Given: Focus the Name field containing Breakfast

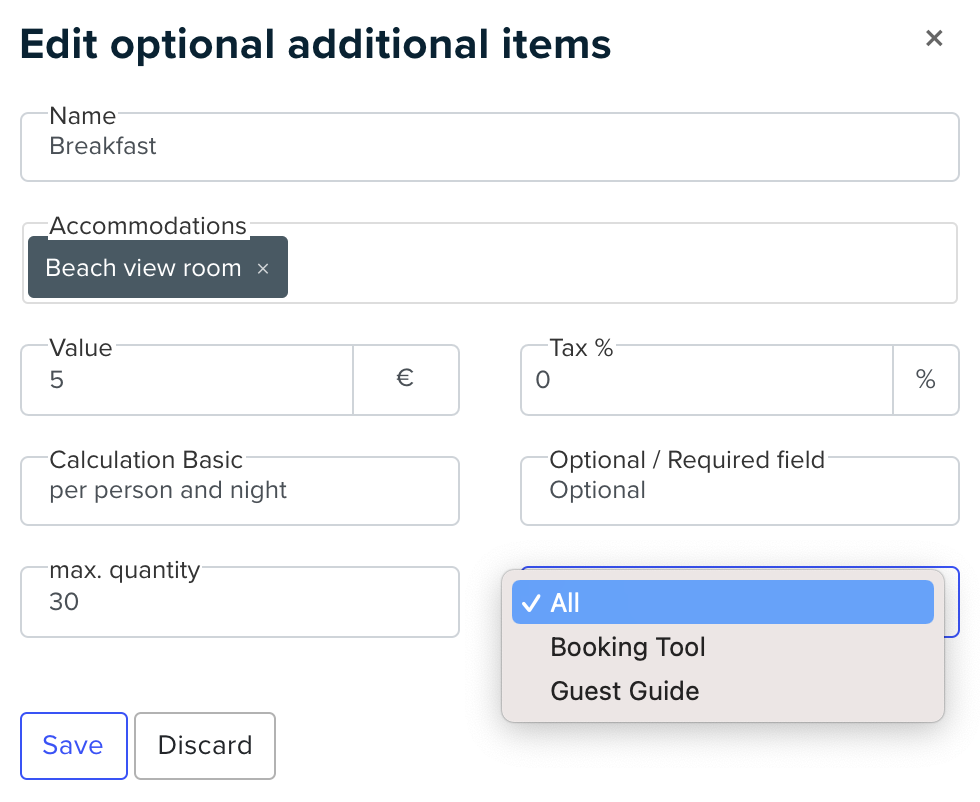Looking at the screenshot, I should 490,148.
